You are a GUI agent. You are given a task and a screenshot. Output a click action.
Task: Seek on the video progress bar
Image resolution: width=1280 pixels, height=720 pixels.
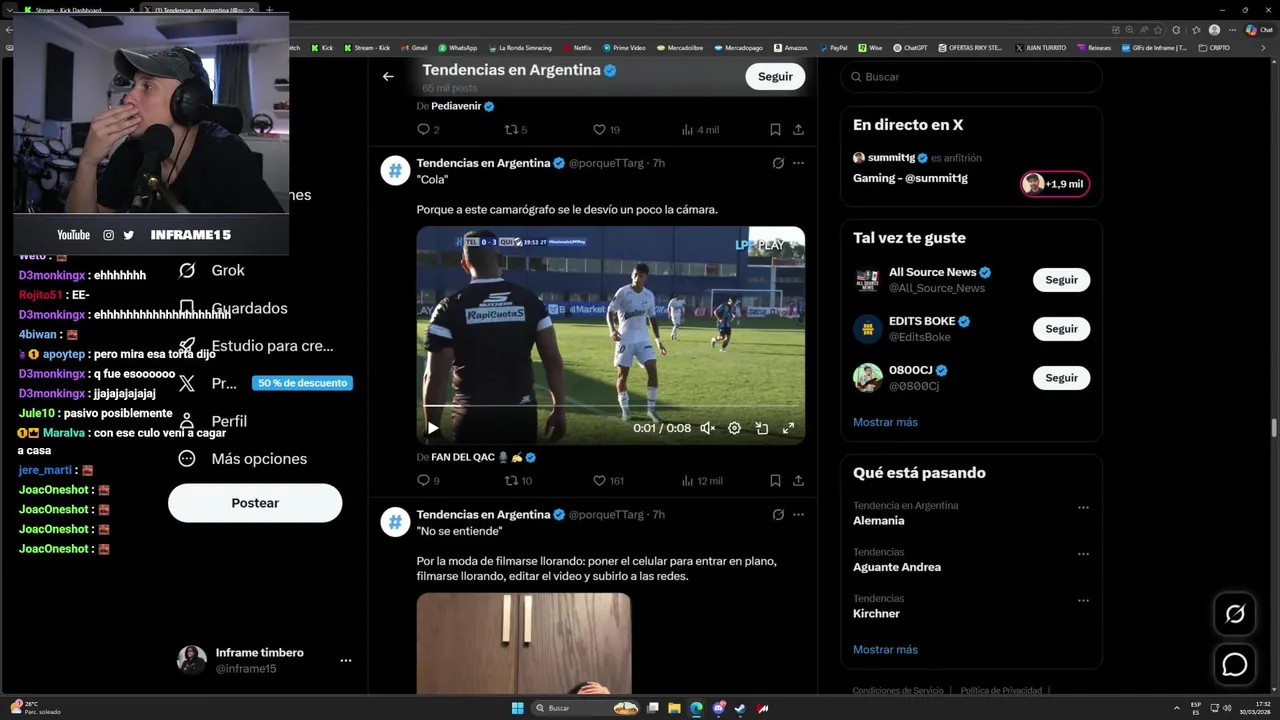point(610,406)
